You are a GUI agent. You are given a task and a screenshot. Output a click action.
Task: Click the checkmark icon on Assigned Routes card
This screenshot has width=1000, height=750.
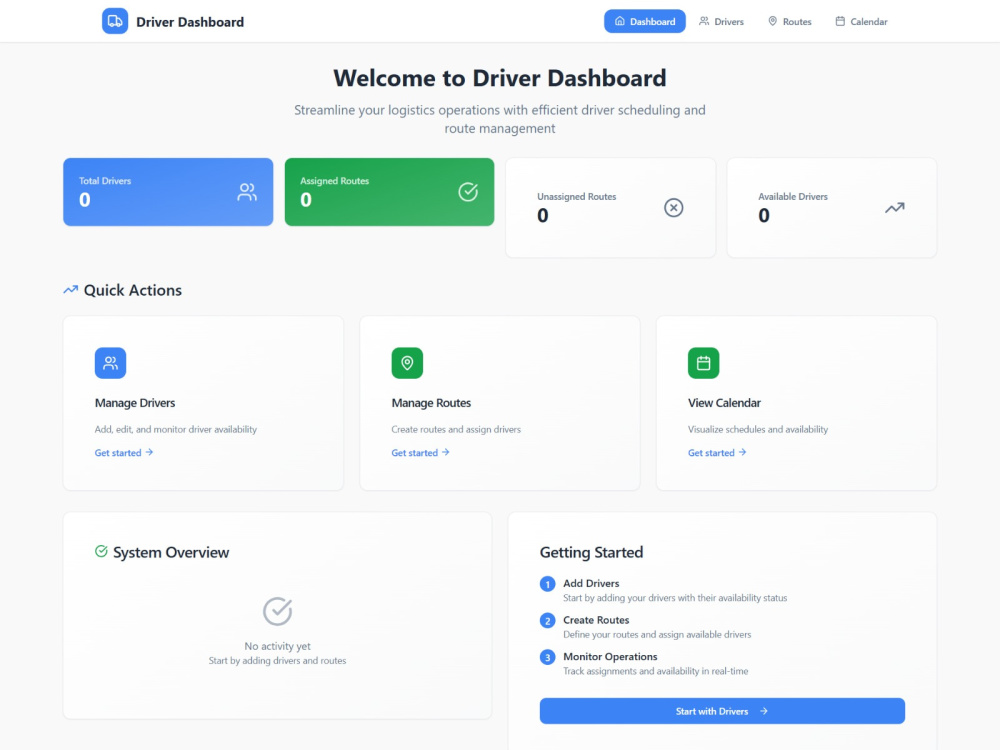pos(468,192)
